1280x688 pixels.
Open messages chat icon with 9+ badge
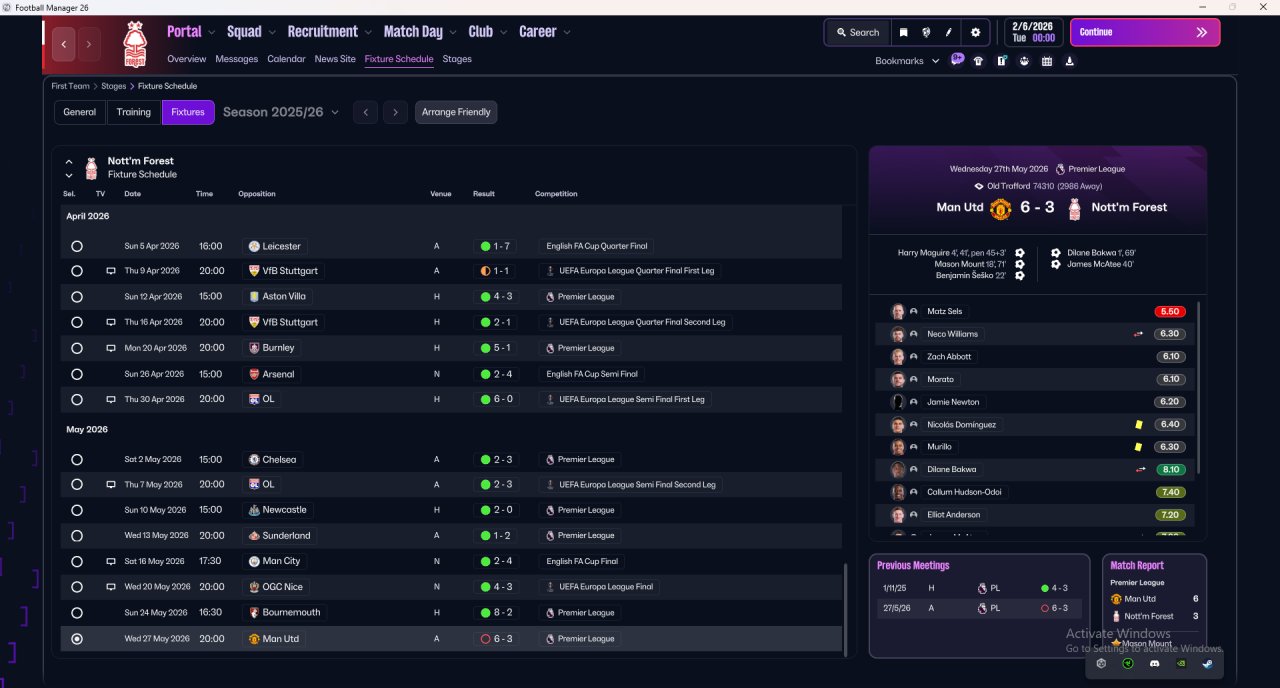[x=957, y=60]
